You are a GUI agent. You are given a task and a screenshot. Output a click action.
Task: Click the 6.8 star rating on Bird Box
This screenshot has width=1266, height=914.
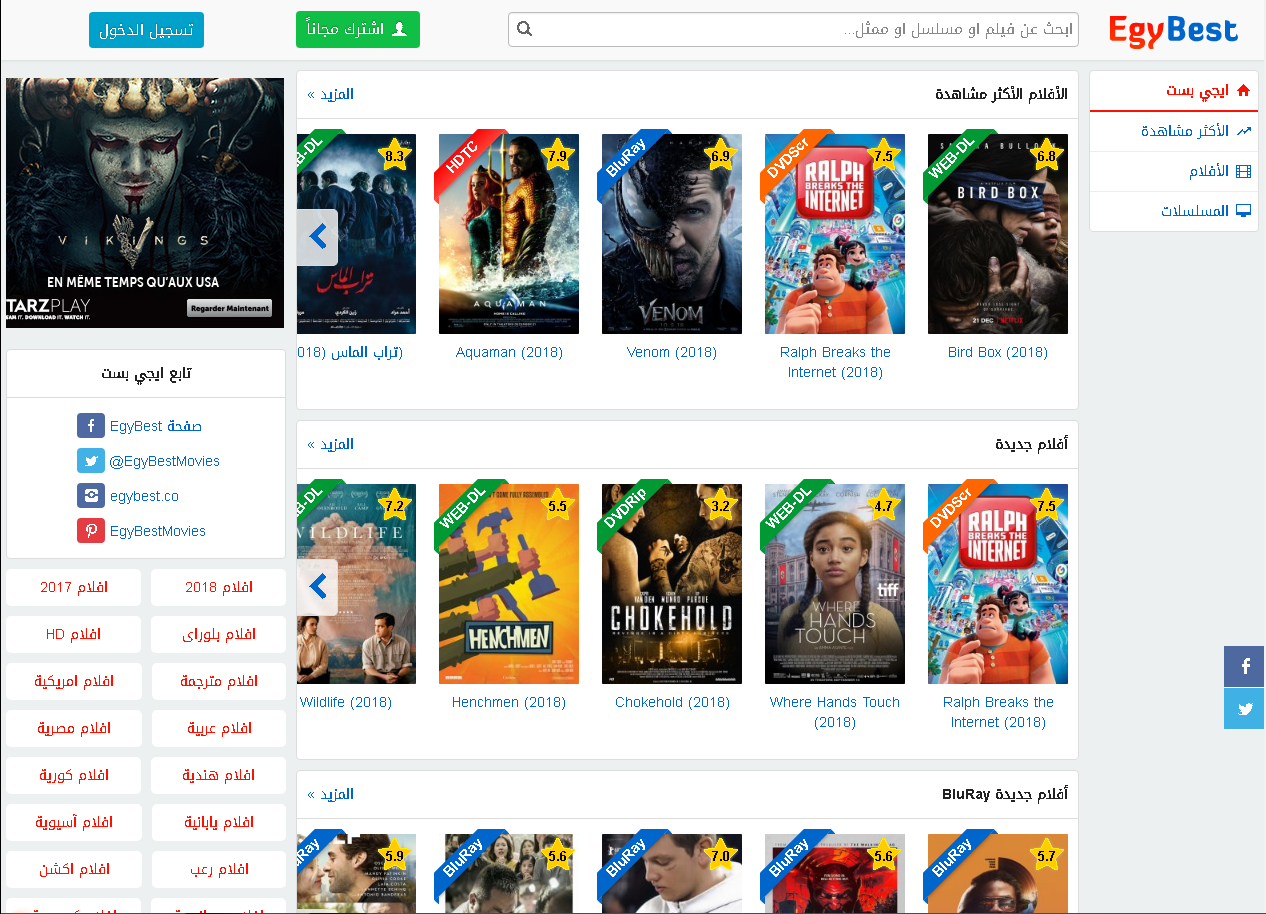tap(1046, 155)
